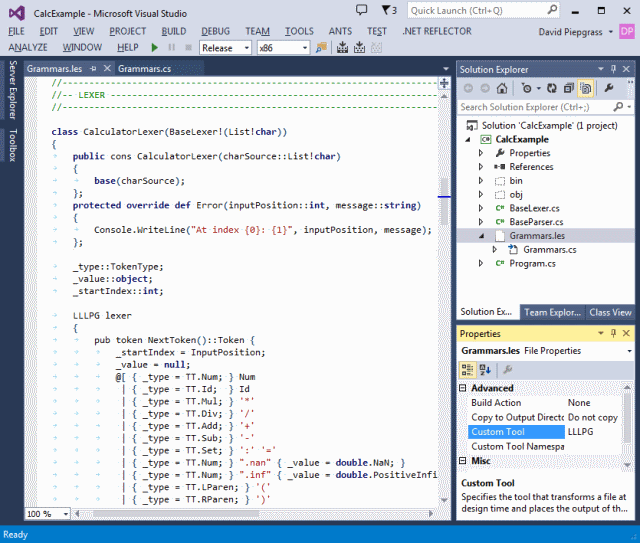The image size is (640, 543).
Task: Open the editor tab list dropdown arrow
Action: pos(446,69)
